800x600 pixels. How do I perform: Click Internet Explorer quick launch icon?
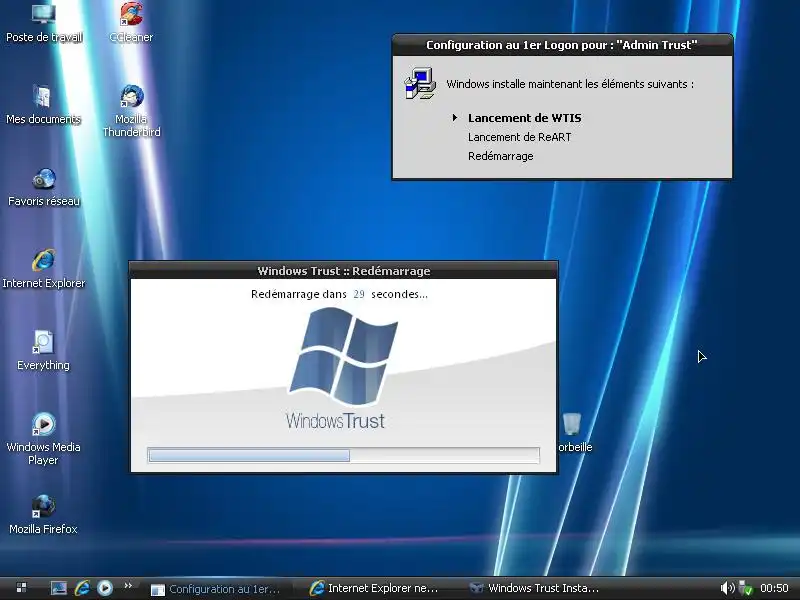pyautogui.click(x=82, y=588)
